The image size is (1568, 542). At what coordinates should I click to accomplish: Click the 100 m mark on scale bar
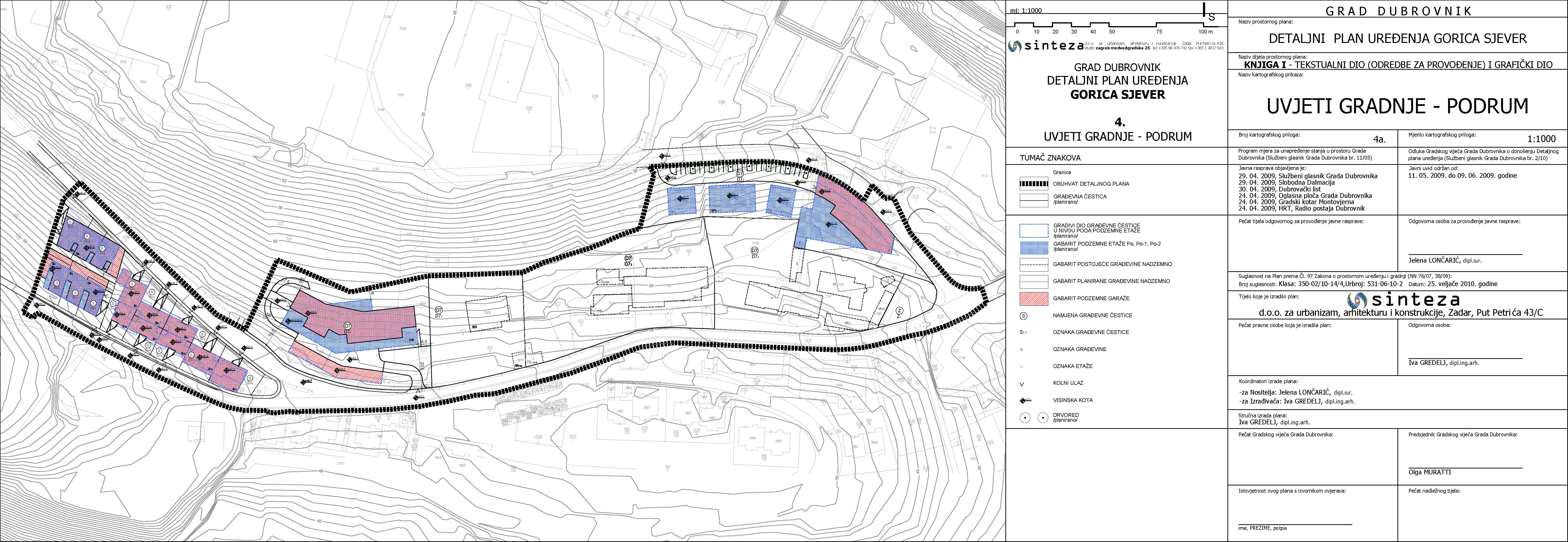pyautogui.click(x=1205, y=32)
